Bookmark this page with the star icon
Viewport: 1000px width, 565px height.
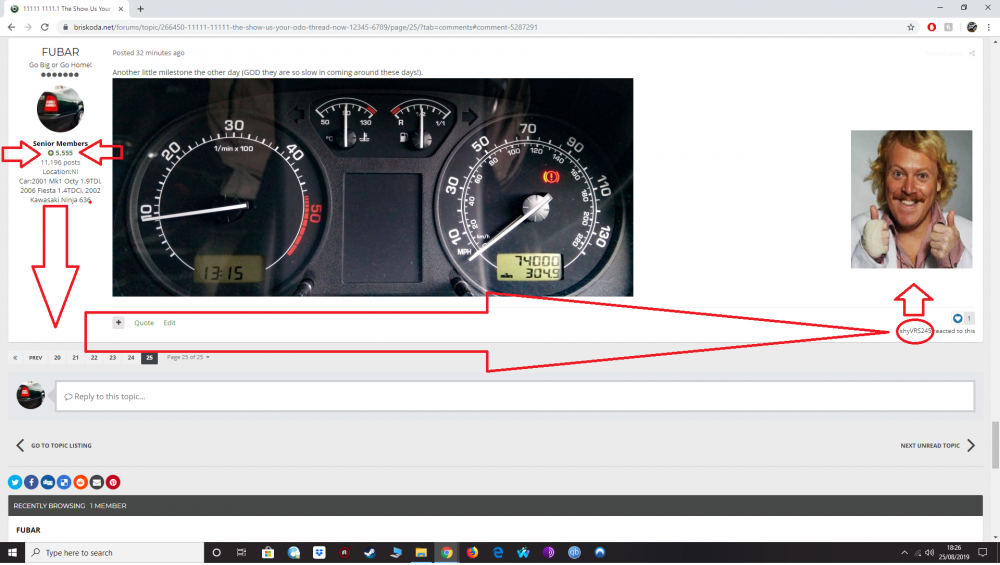point(911,27)
